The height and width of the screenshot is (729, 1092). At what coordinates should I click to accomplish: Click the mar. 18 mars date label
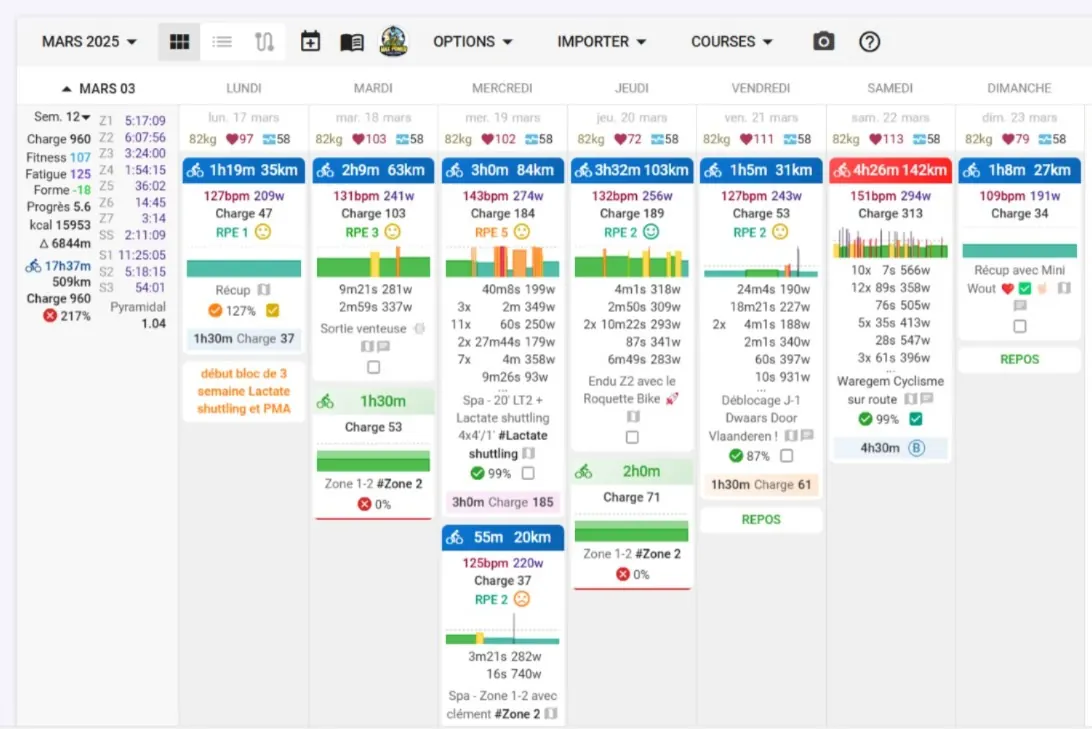click(373, 118)
